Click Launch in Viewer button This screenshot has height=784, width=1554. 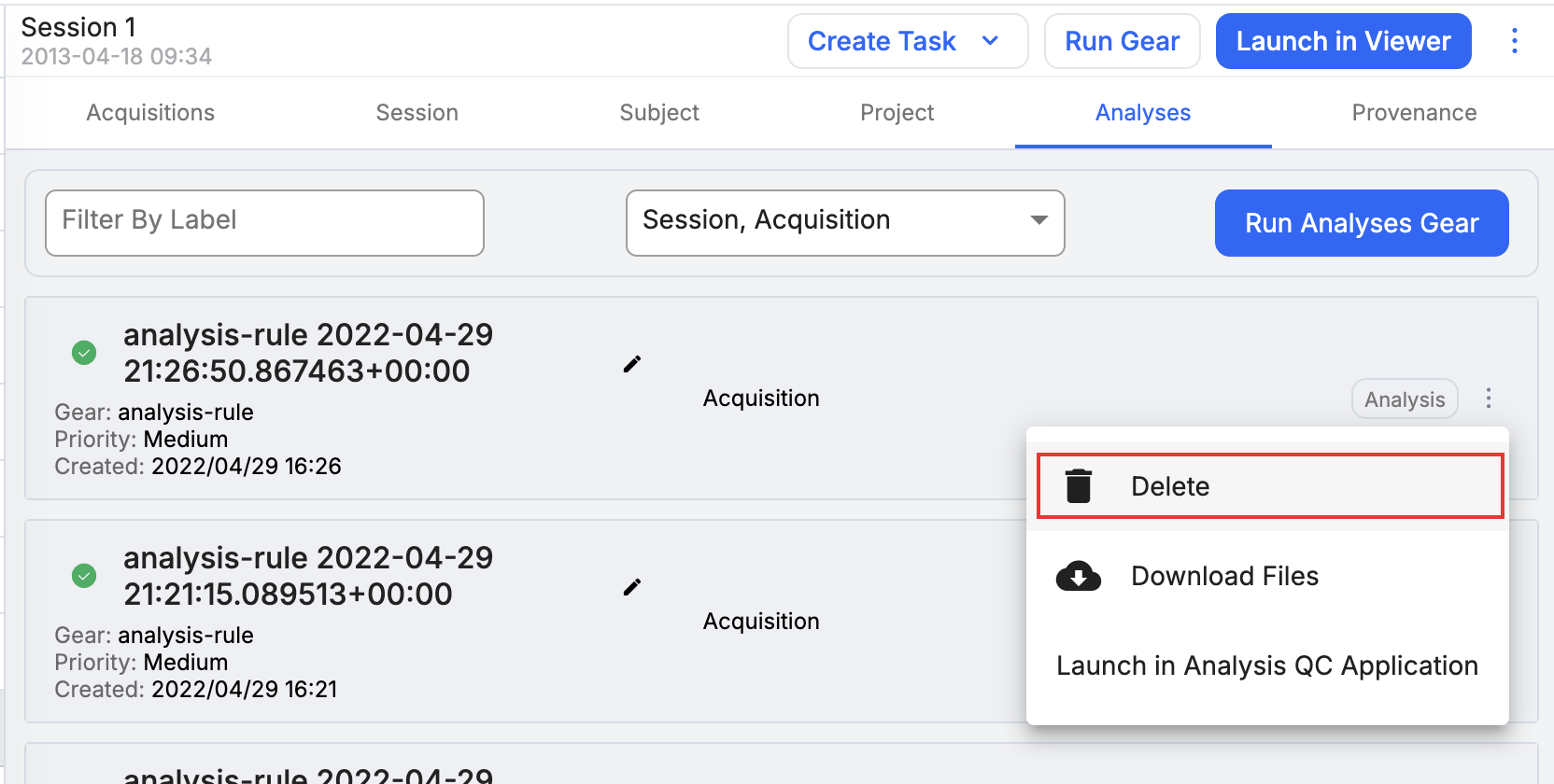pyautogui.click(x=1343, y=41)
